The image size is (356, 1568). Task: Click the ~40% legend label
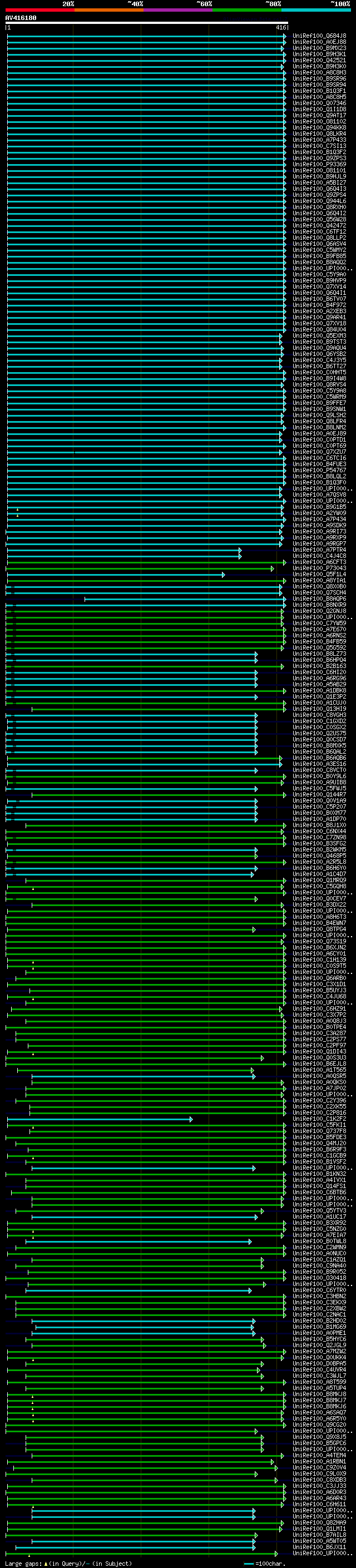[135, 4]
